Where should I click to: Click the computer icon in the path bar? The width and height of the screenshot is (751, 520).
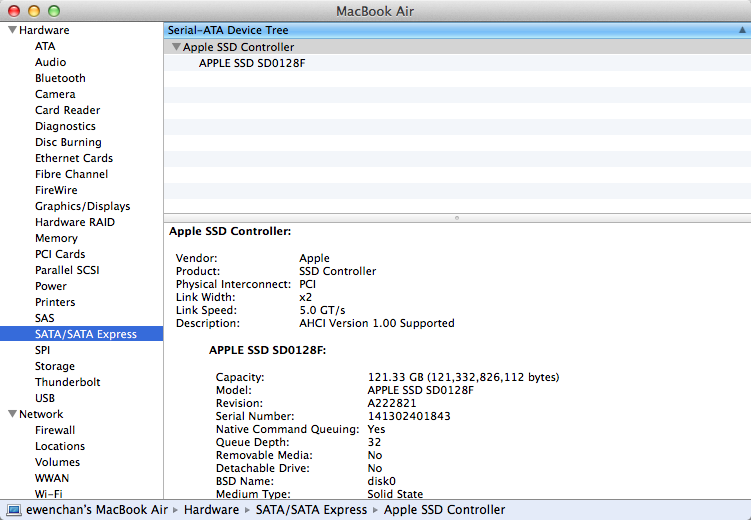pos(14,510)
